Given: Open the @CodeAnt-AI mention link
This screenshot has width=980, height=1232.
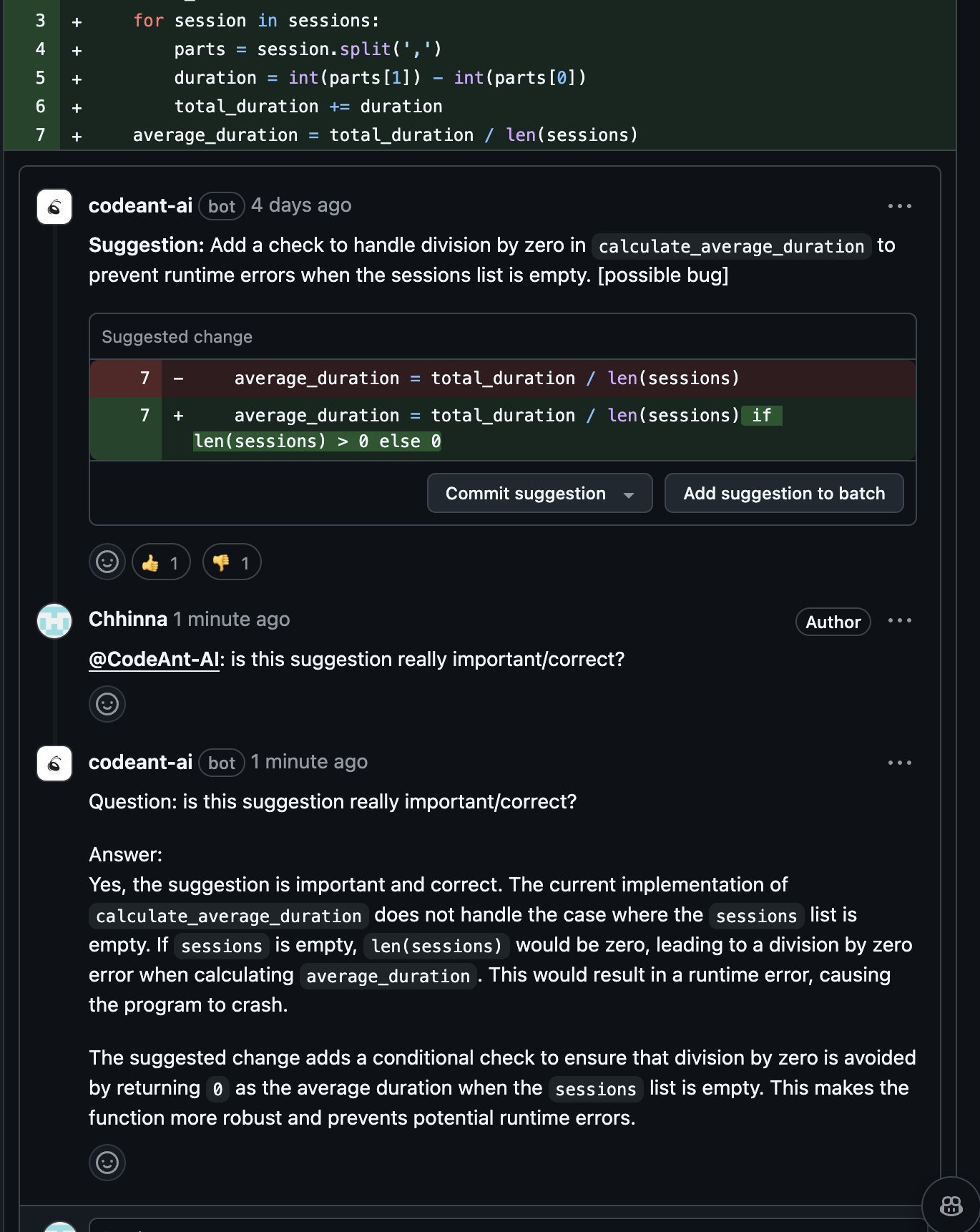Looking at the screenshot, I should click(152, 659).
